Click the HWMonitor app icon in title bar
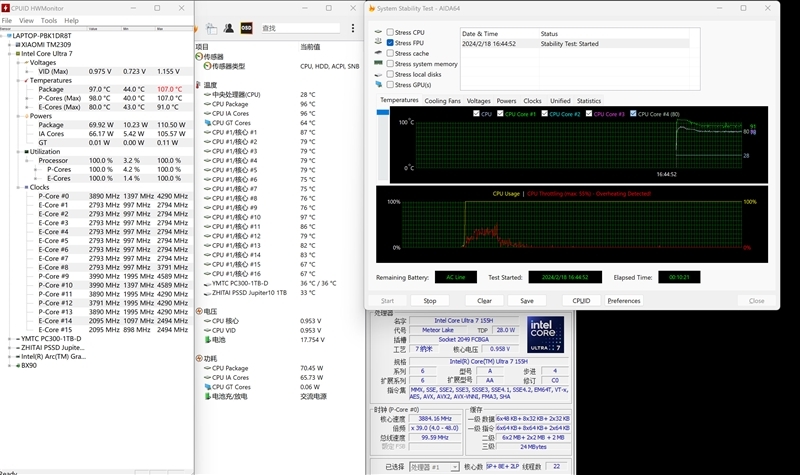The width and height of the screenshot is (800, 475). point(6,6)
